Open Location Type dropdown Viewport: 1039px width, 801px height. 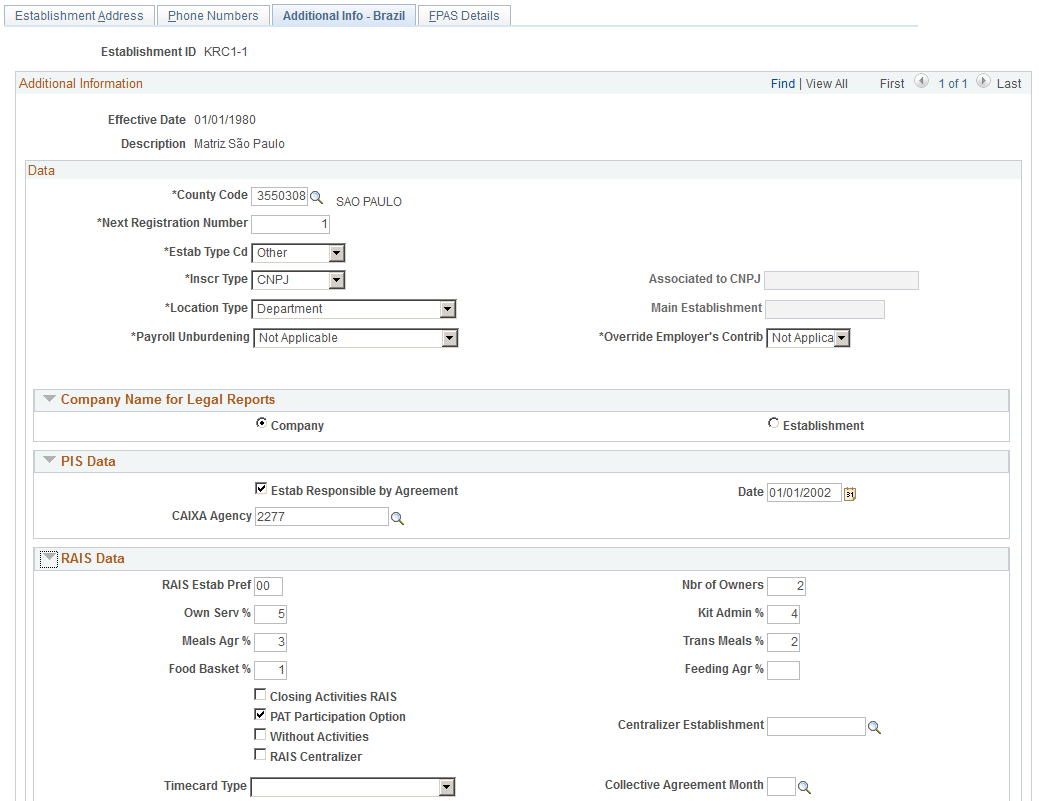coord(448,309)
